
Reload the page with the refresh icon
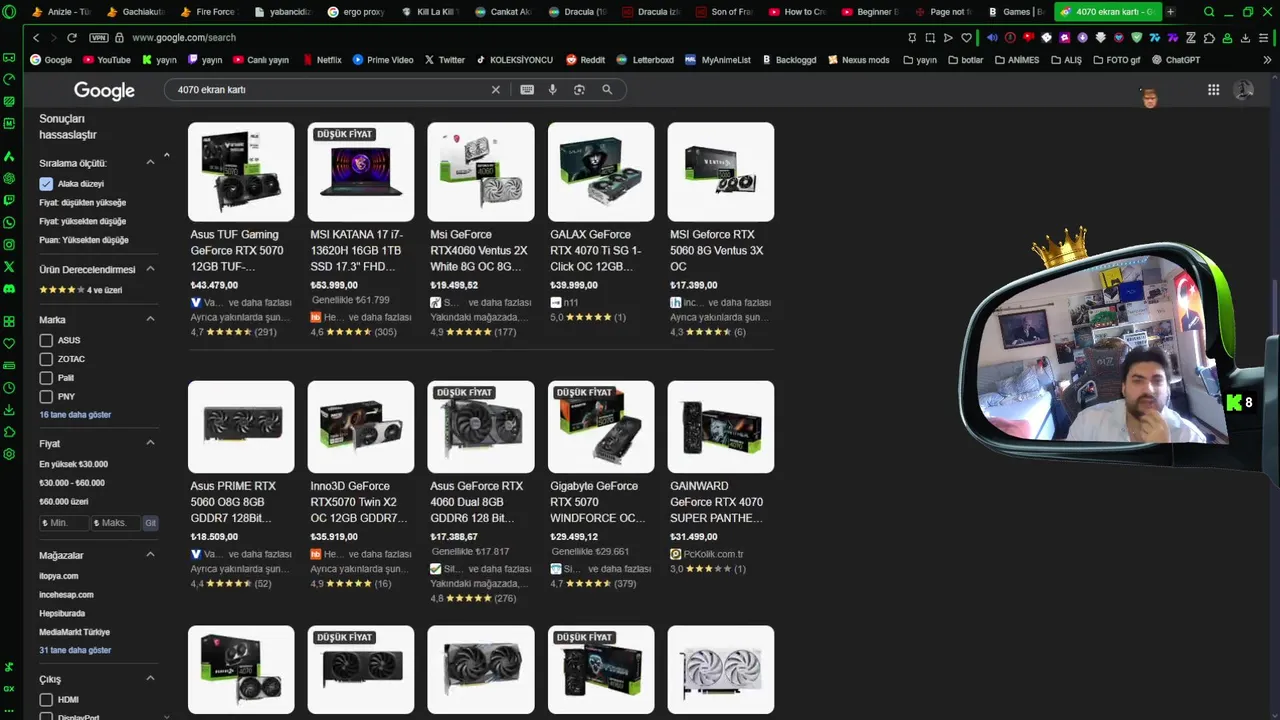point(72,37)
